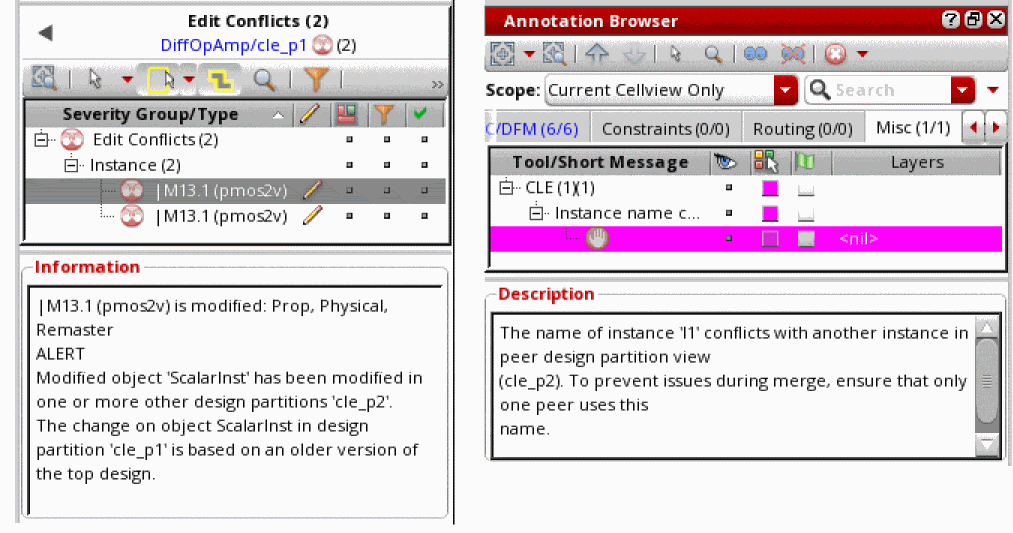Select the yellow rectangle area-select tool

pos(160,79)
